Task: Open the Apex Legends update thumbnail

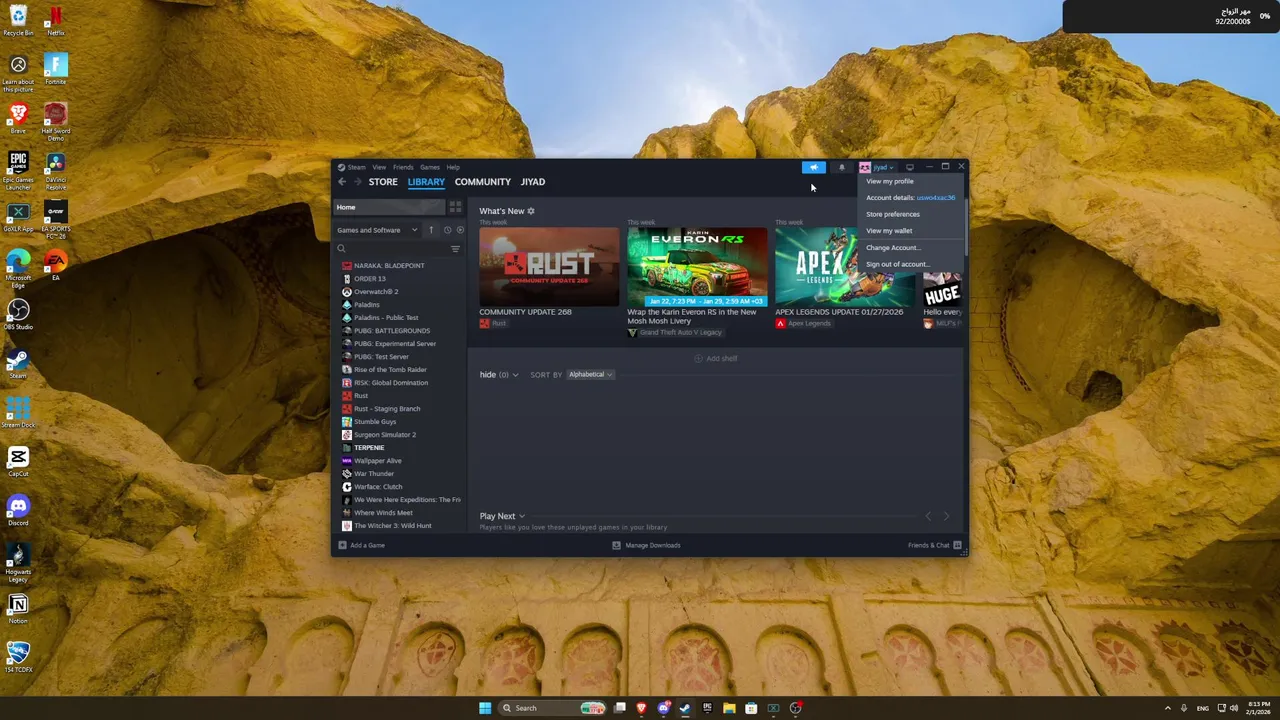Action: (x=845, y=266)
